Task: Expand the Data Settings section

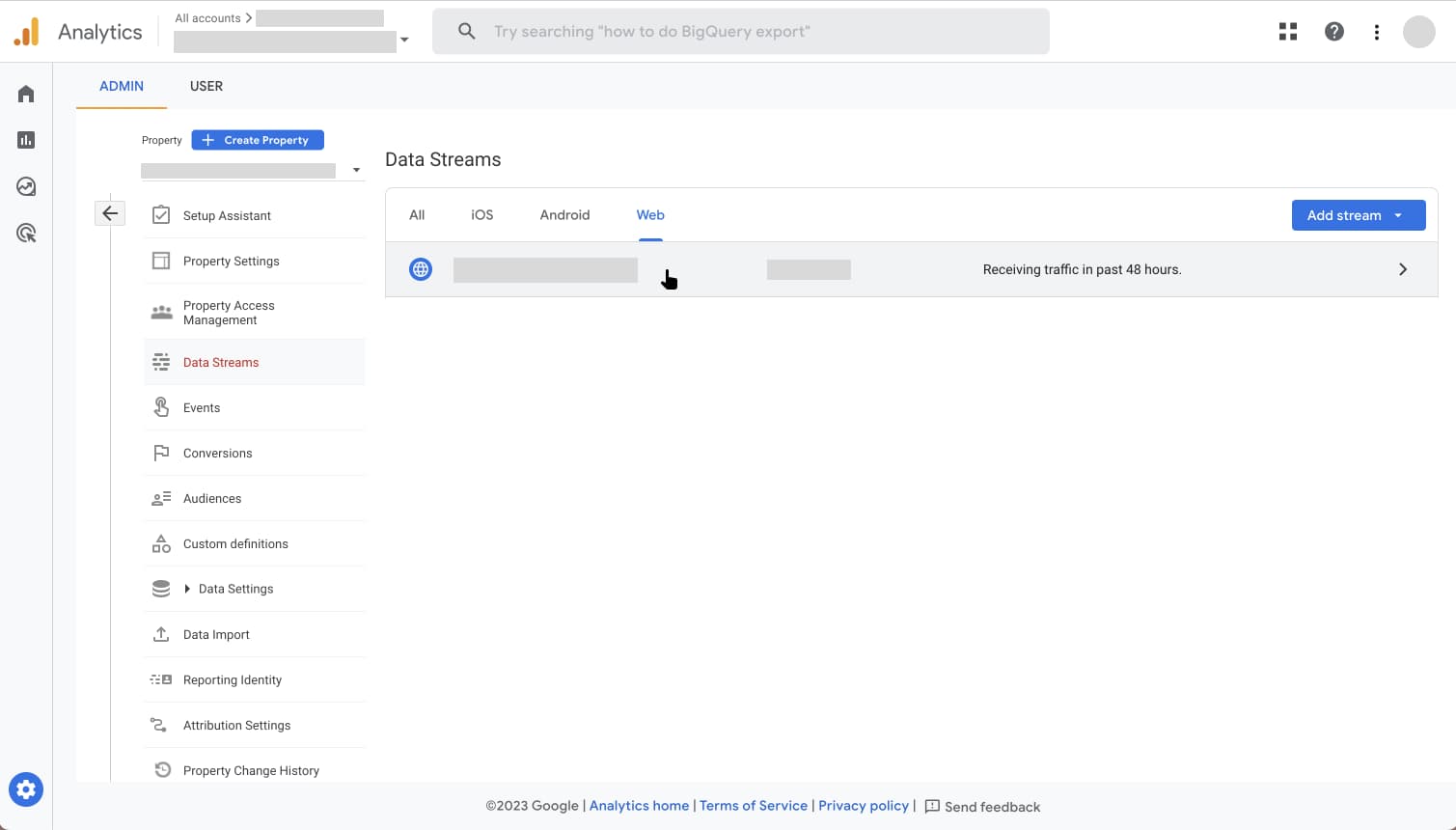Action: 187,589
